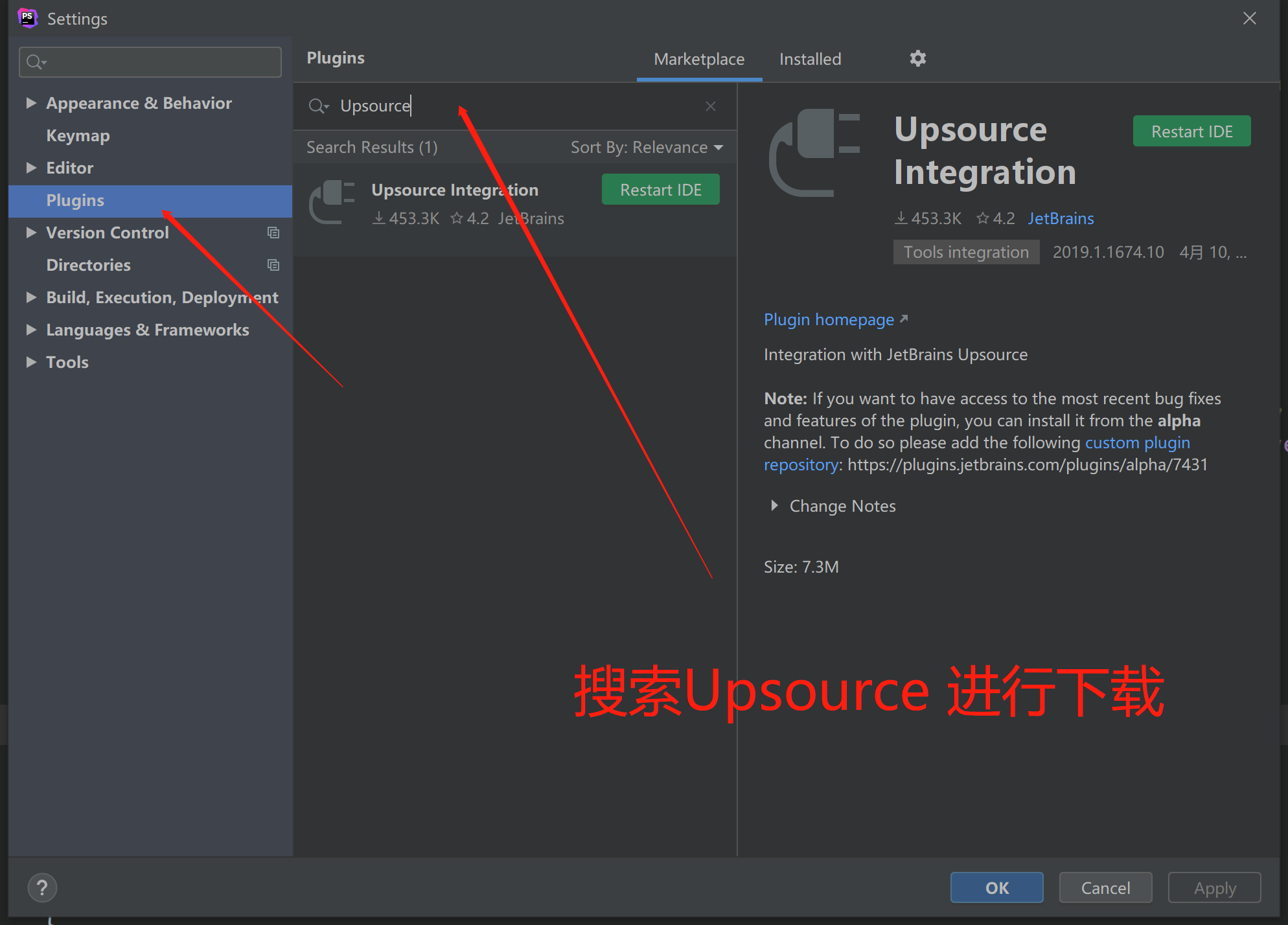Click the OK button
This screenshot has height=925, width=1288.
(x=996, y=887)
